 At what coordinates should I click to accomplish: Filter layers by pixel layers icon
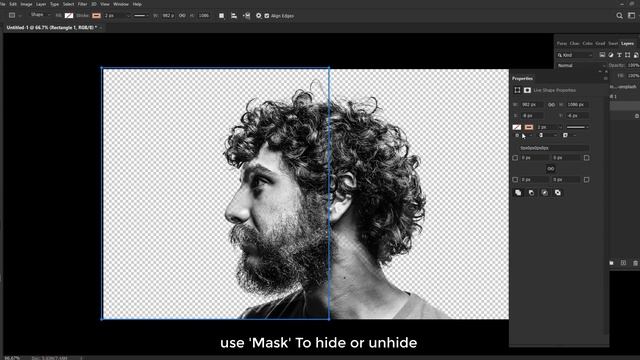[602, 55]
